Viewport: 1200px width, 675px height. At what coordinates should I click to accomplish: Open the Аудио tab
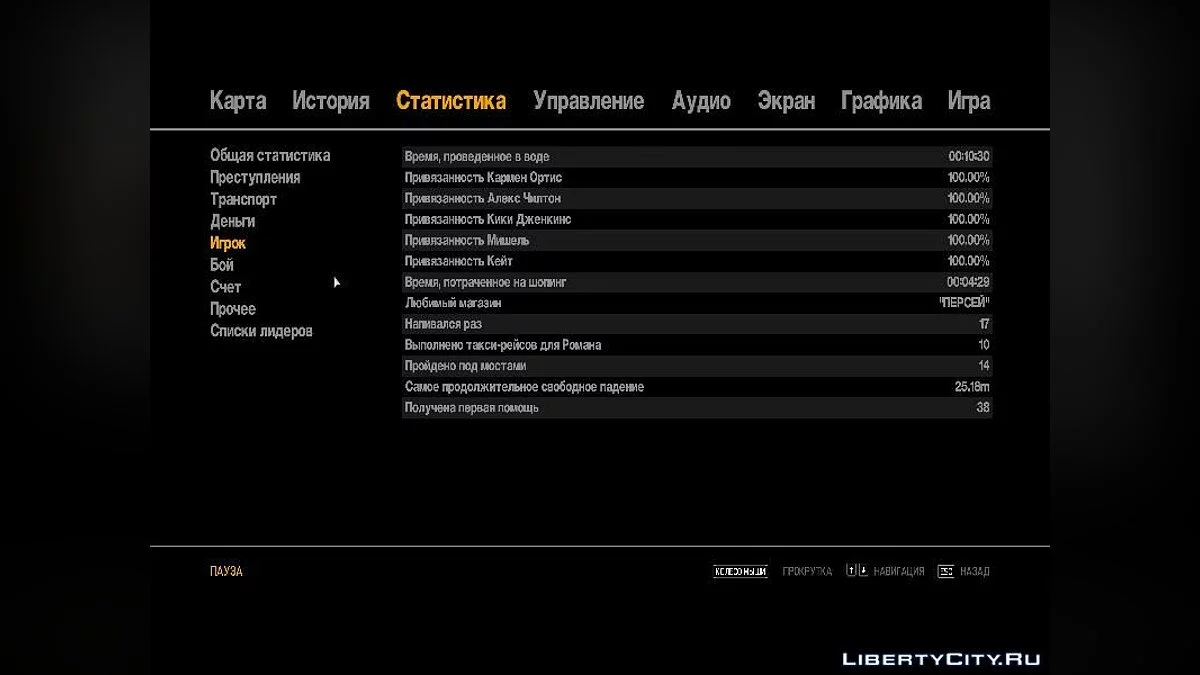point(702,101)
